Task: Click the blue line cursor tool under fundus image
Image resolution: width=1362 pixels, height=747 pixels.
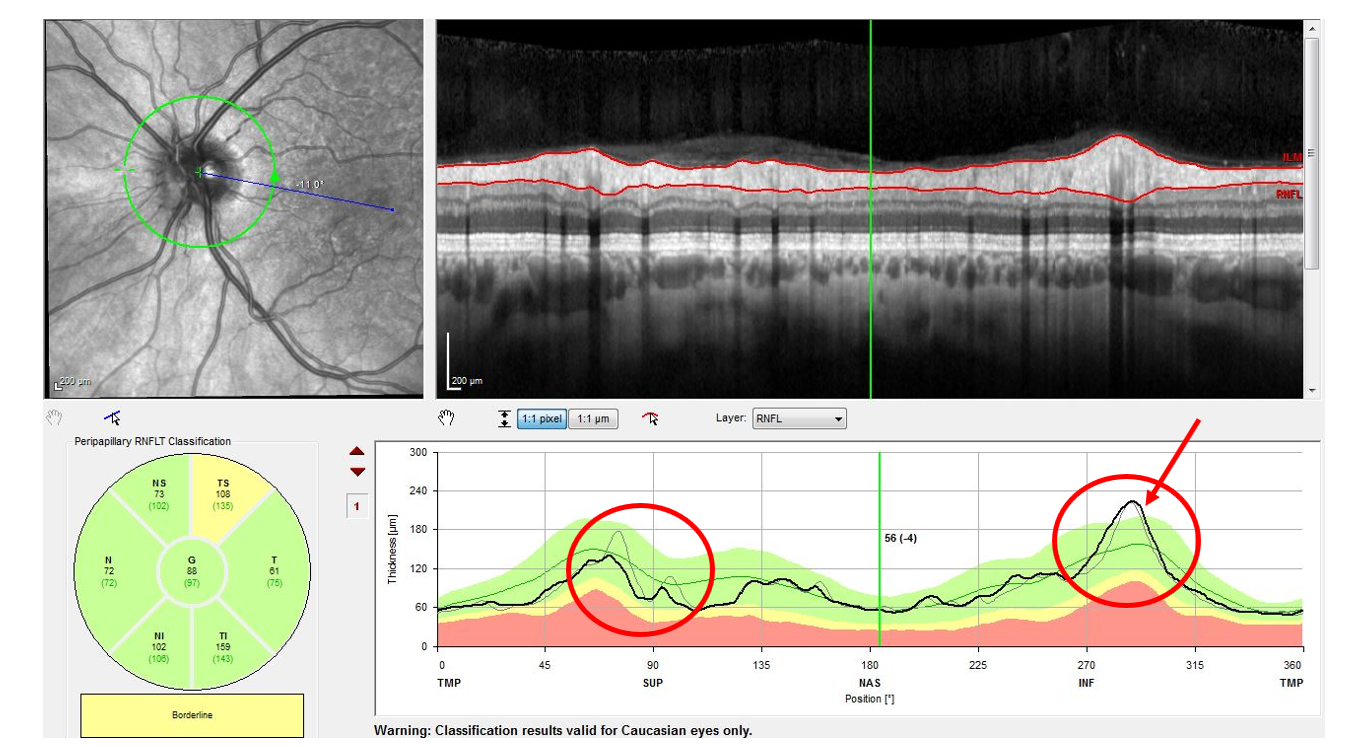Action: (x=111, y=418)
